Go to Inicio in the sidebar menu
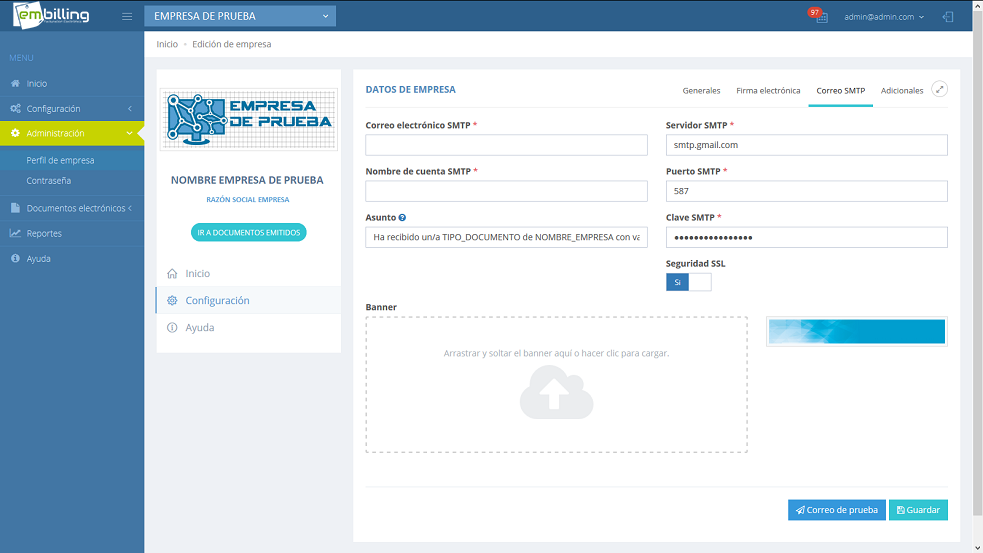The height and width of the screenshot is (553, 983). [x=36, y=83]
